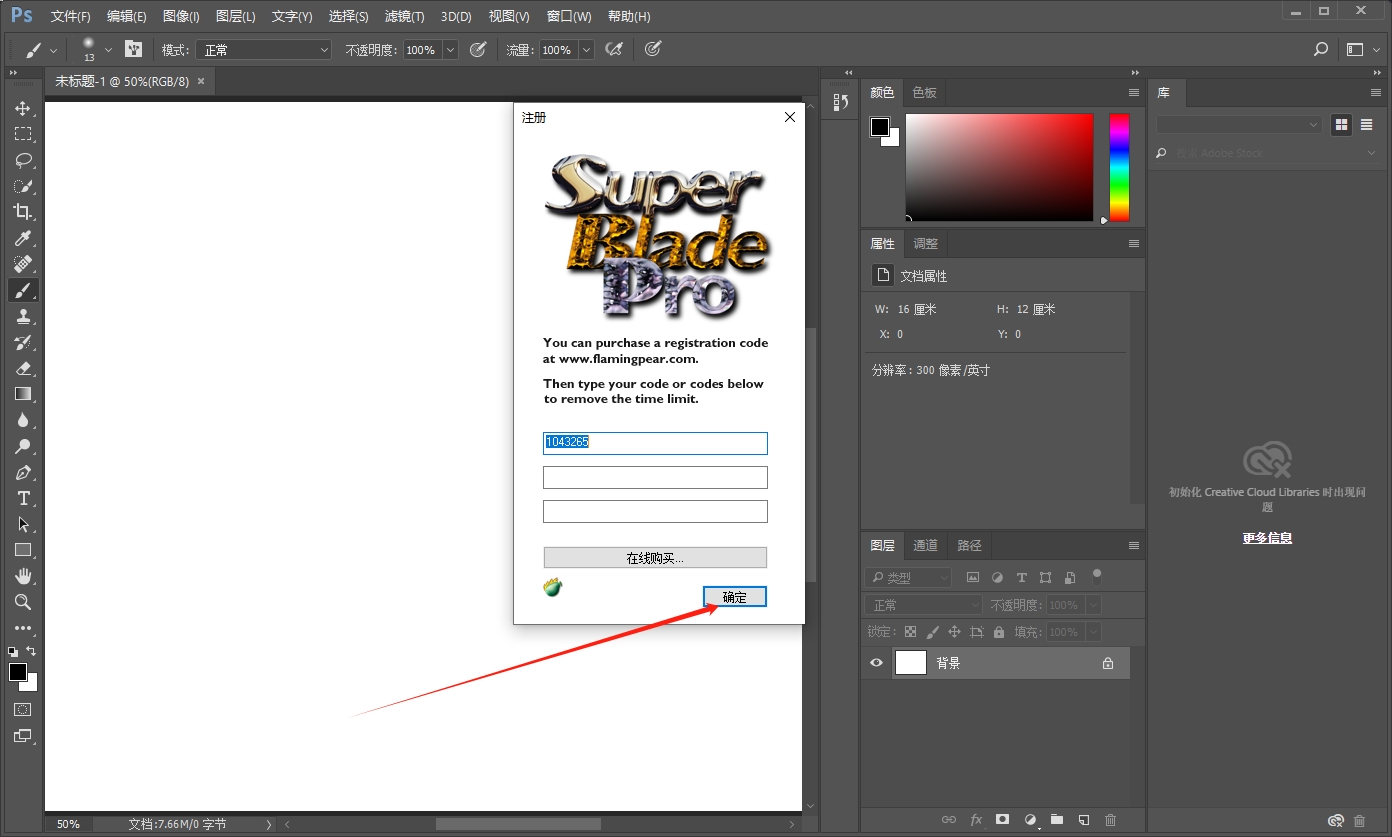Viewport: 1392px width, 837px height.
Task: Select the Quick Selection tool
Action: 22,186
